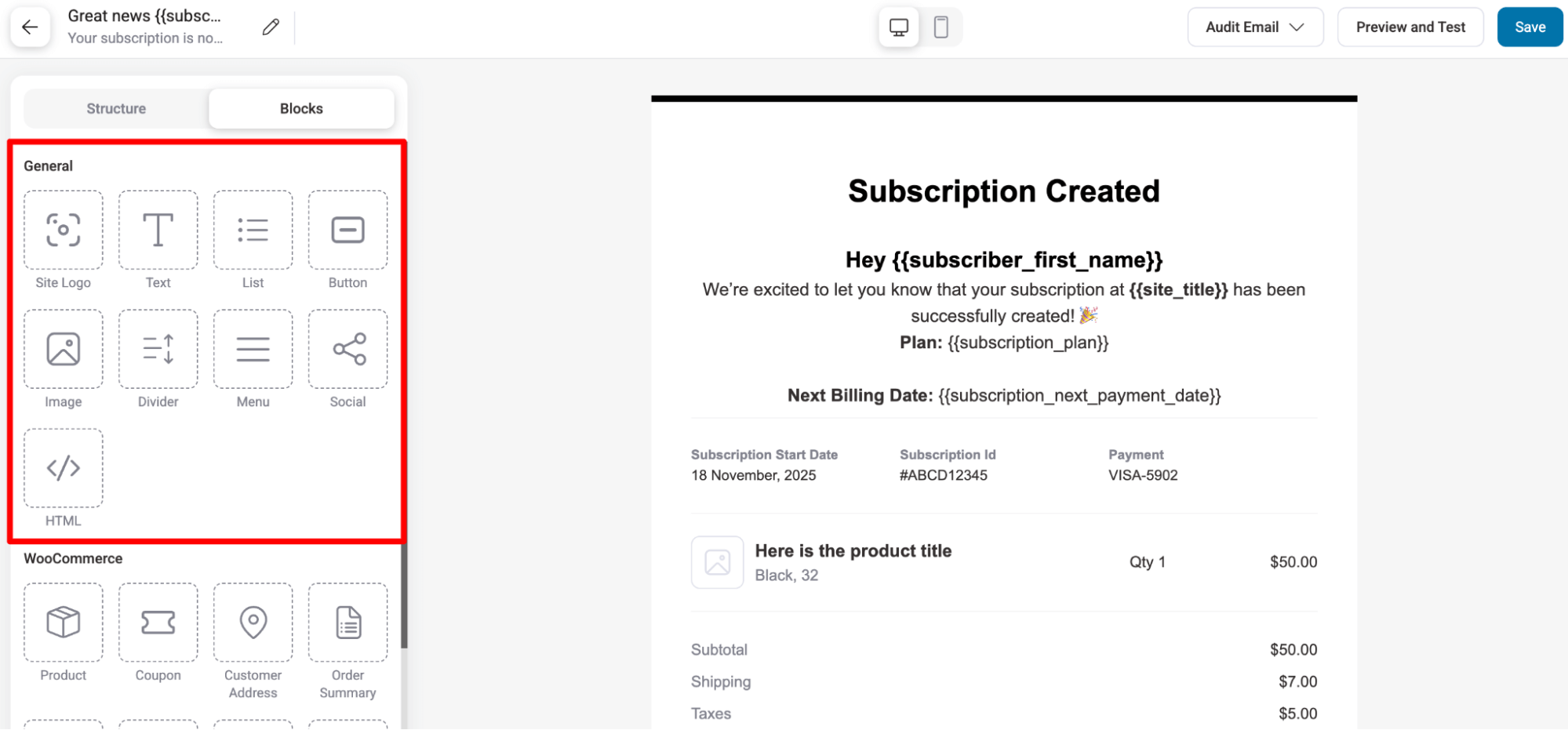Switch to desktop preview mode
Viewport: 1568px width, 730px height.
898,27
